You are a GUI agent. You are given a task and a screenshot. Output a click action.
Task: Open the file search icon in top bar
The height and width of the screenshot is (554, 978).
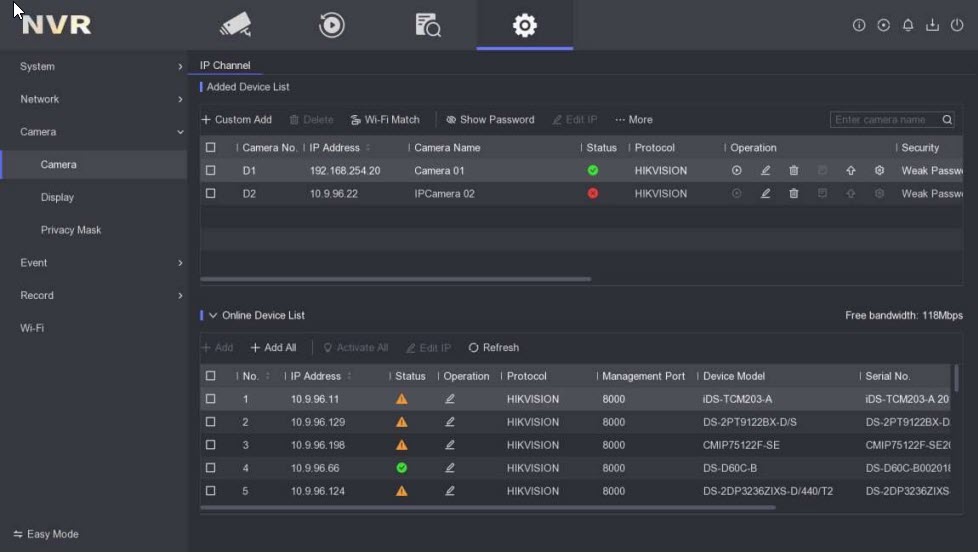click(428, 25)
